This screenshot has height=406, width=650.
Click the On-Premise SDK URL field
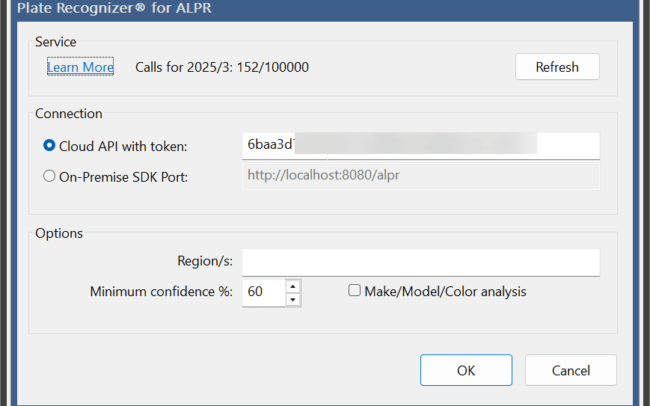(x=421, y=176)
